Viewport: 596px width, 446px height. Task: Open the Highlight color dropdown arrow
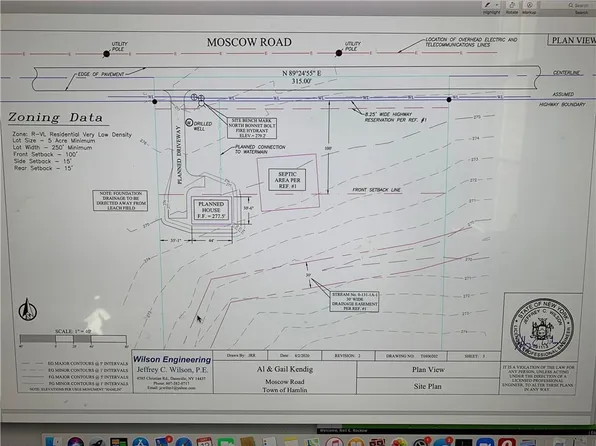[497, 5]
